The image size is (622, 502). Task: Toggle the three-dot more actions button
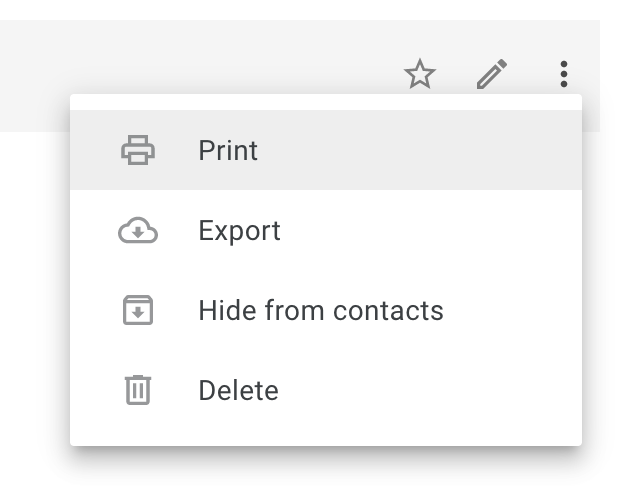(564, 74)
